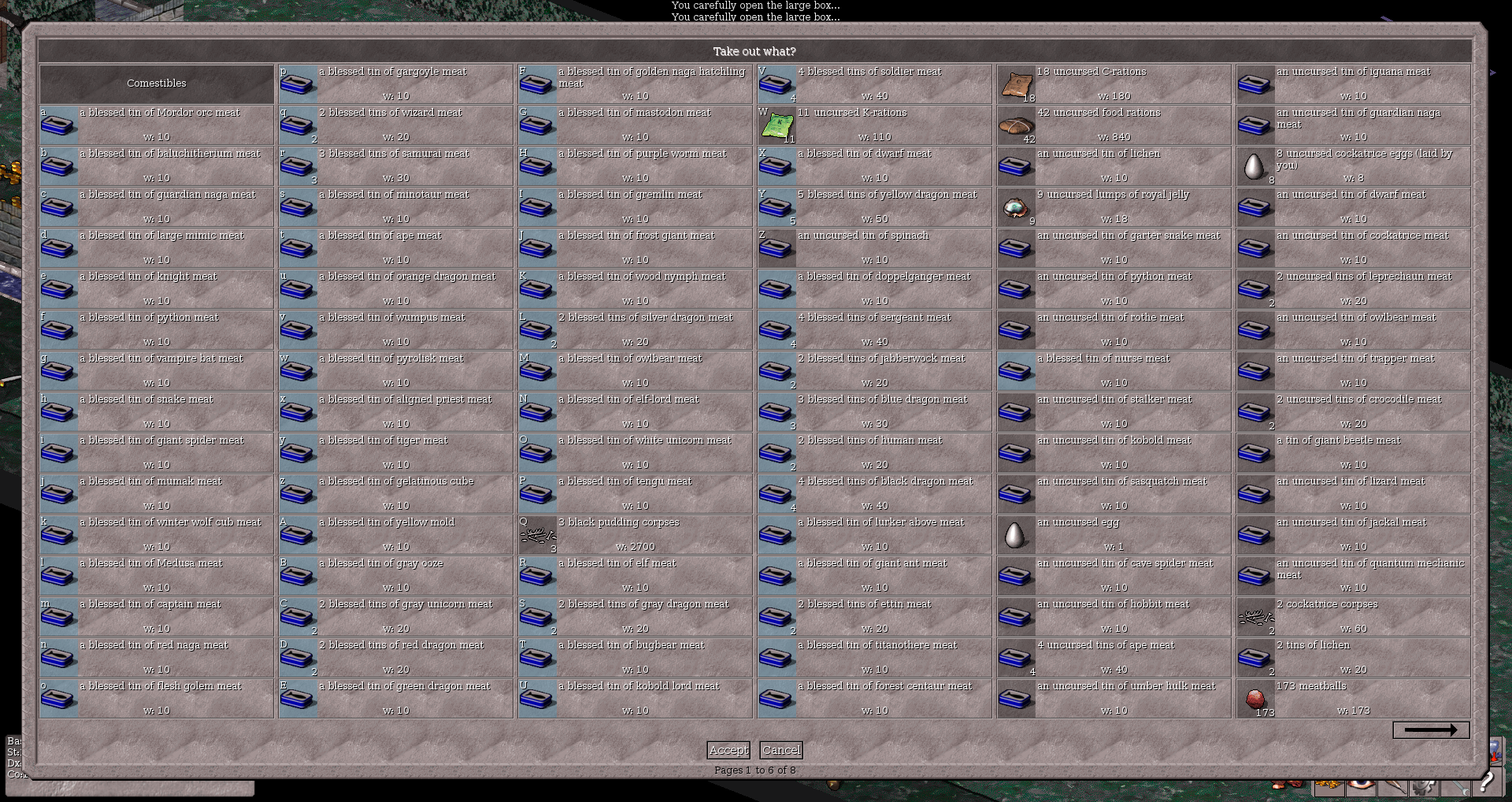1512x802 pixels.
Task: Choose tin icon for gargoyle meat
Action: pos(298,84)
